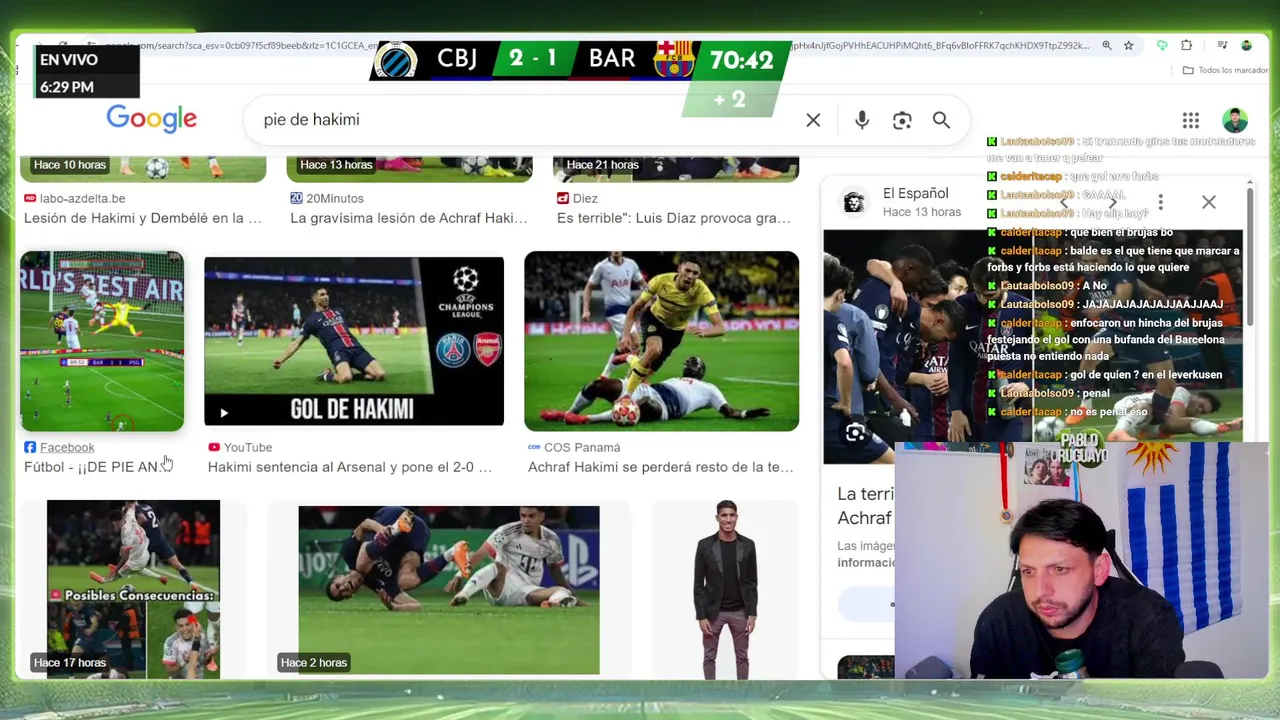Viewport: 1280px width, 720px height.
Task: Open Lesión de Hakimi y Dembélé link
Action: 143,218
